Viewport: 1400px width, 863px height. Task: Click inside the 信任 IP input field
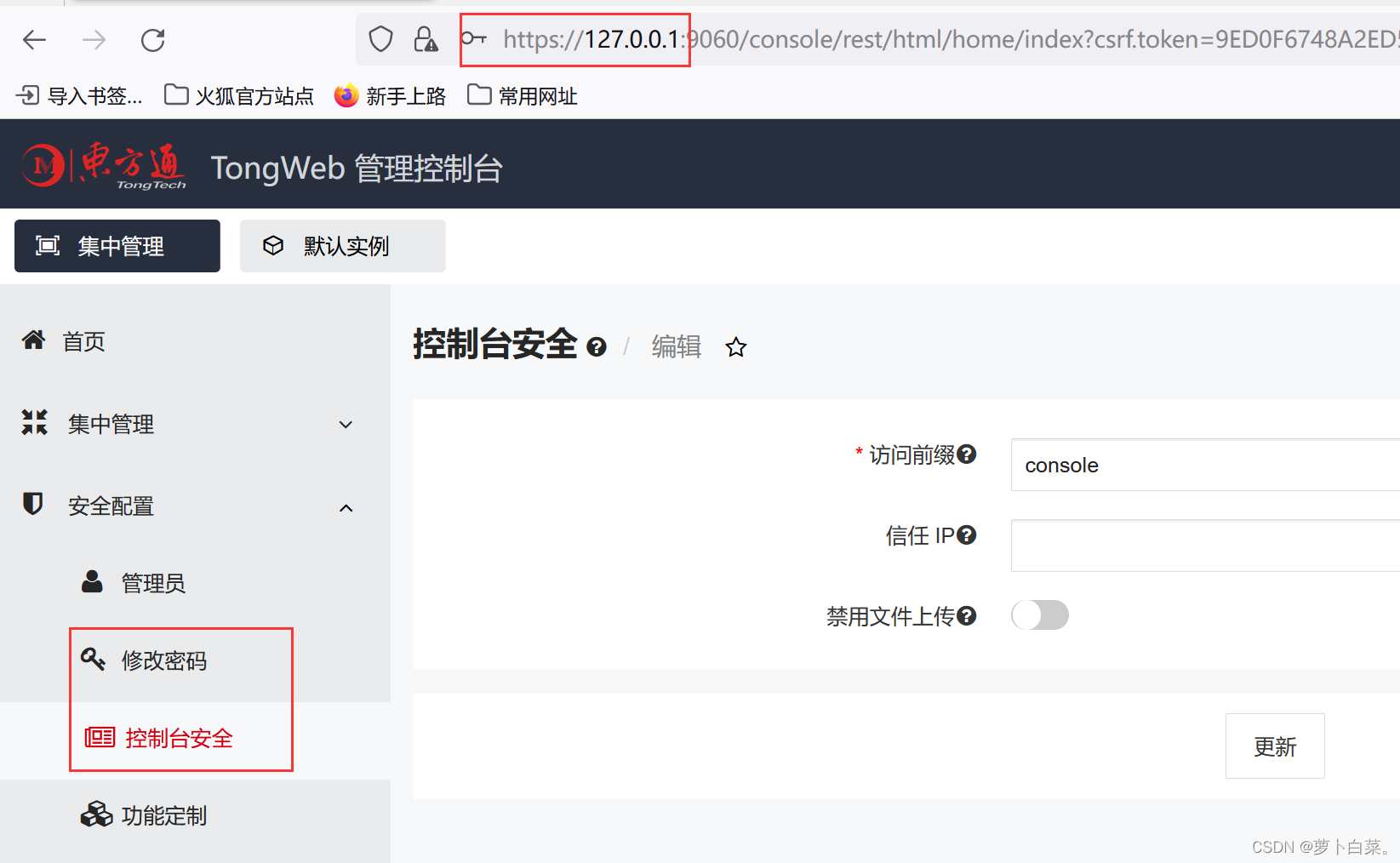pyautogui.click(x=1191, y=545)
